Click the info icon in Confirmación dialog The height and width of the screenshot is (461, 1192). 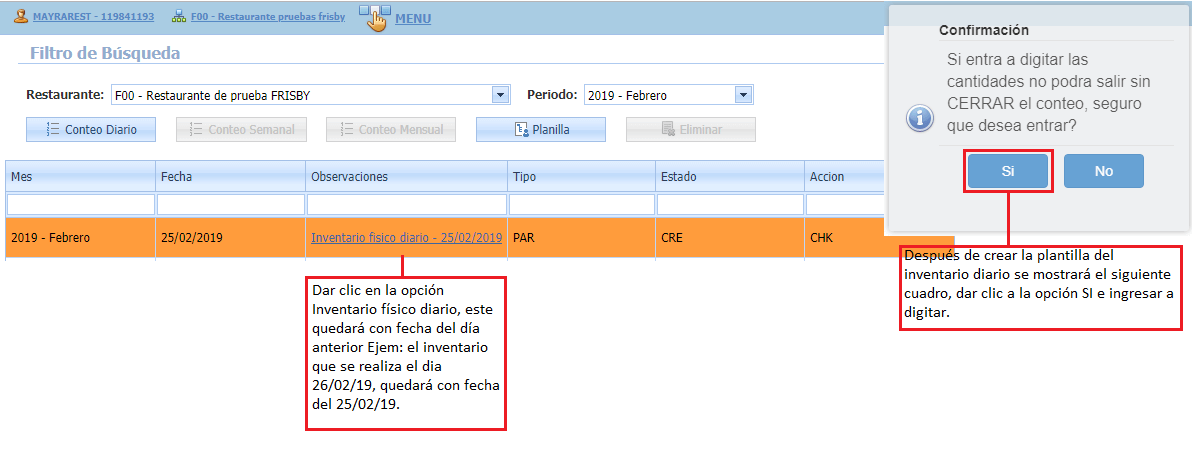pyautogui.click(x=921, y=119)
